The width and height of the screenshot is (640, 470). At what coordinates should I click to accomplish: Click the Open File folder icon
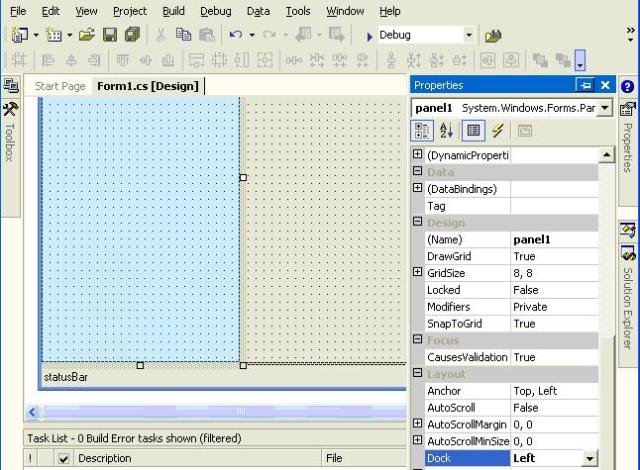pyautogui.click(x=87, y=35)
